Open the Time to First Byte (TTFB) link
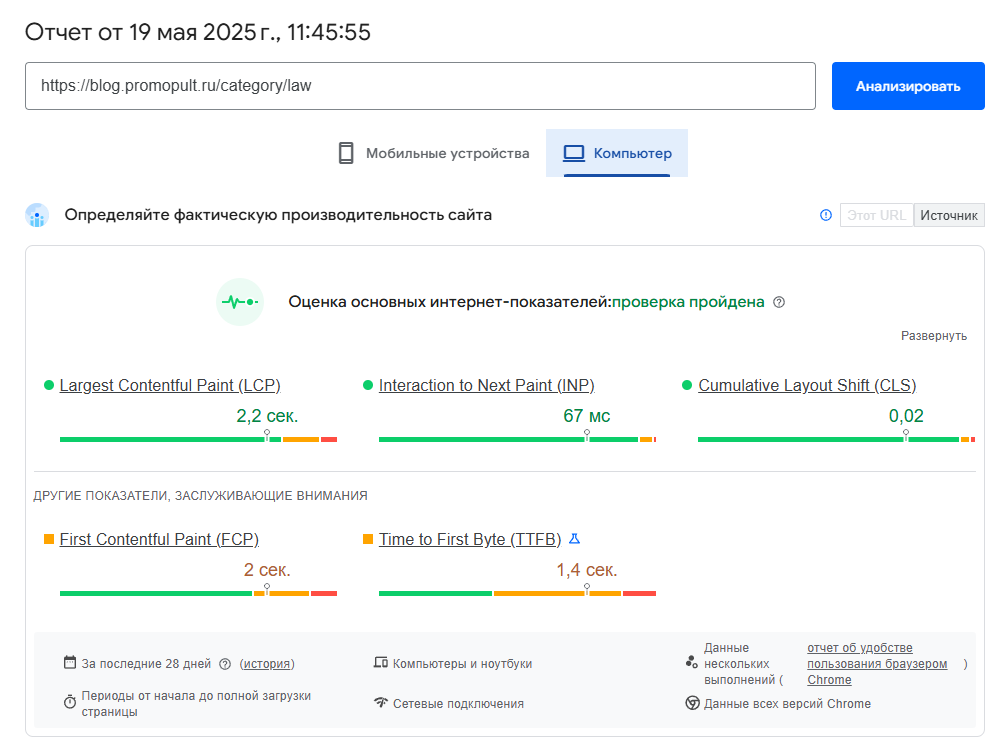Screen dimensions: 1005x747 pos(470,539)
